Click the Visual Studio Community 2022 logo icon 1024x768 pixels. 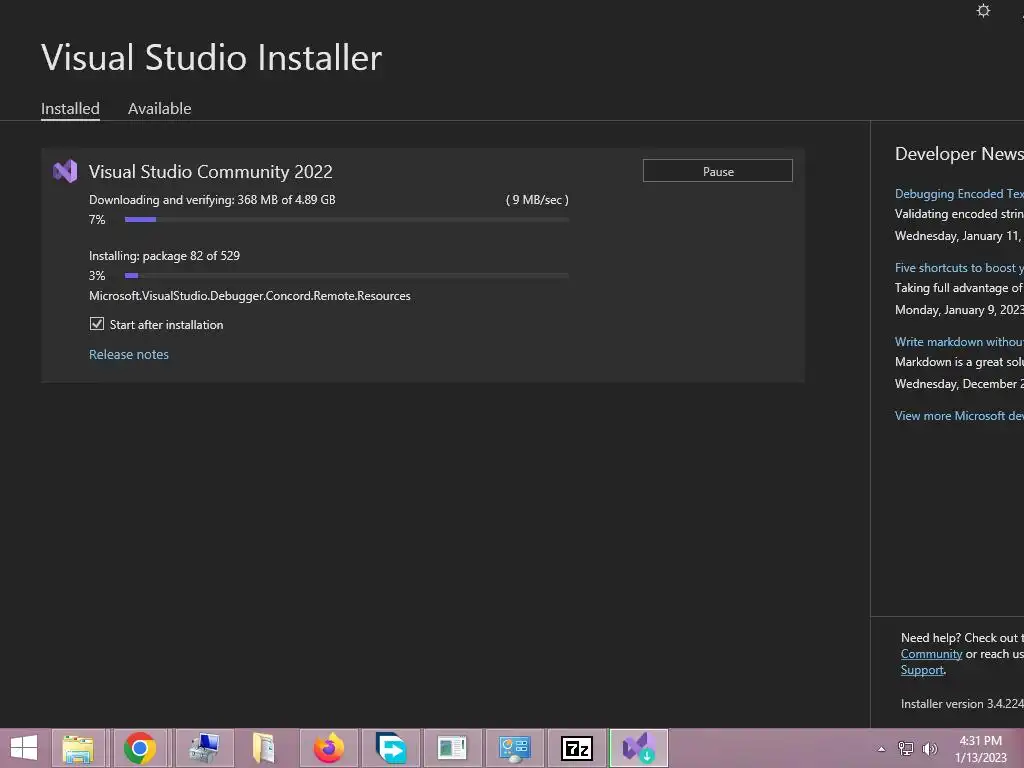(65, 171)
